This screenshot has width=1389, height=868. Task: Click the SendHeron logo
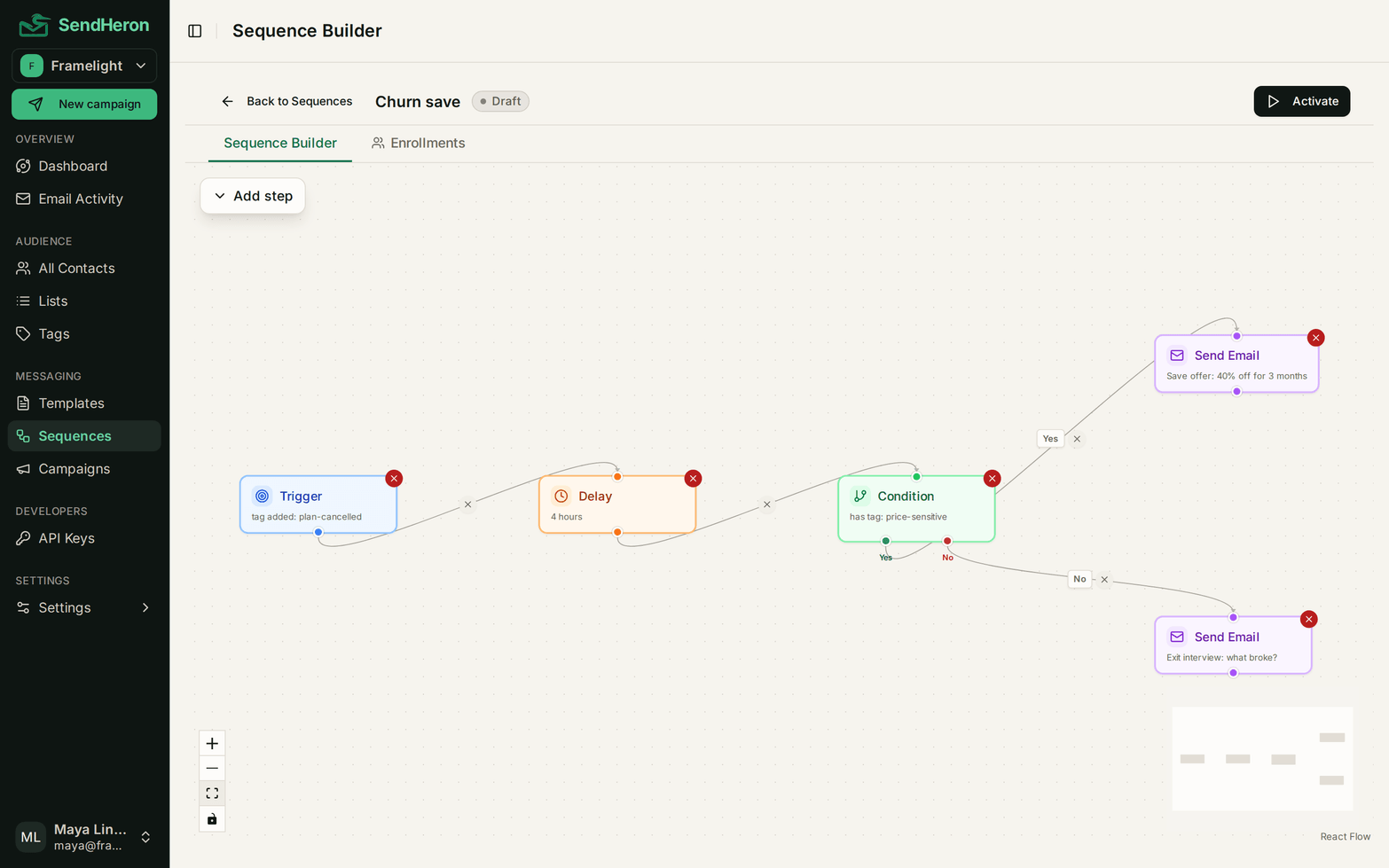tap(84, 25)
